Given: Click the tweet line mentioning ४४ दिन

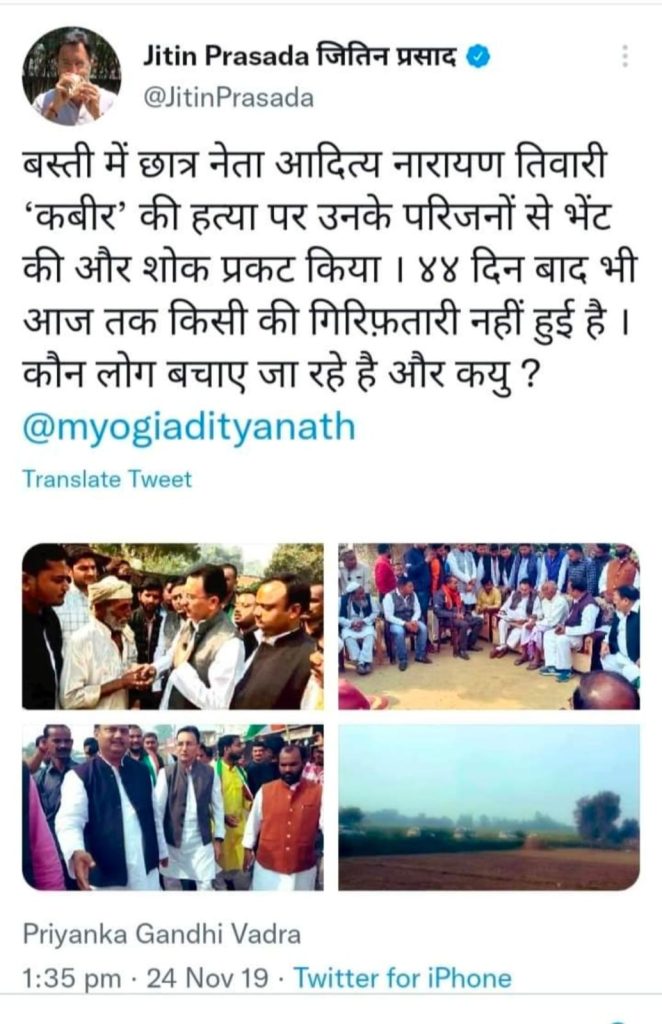Looking at the screenshot, I should 328,270.
